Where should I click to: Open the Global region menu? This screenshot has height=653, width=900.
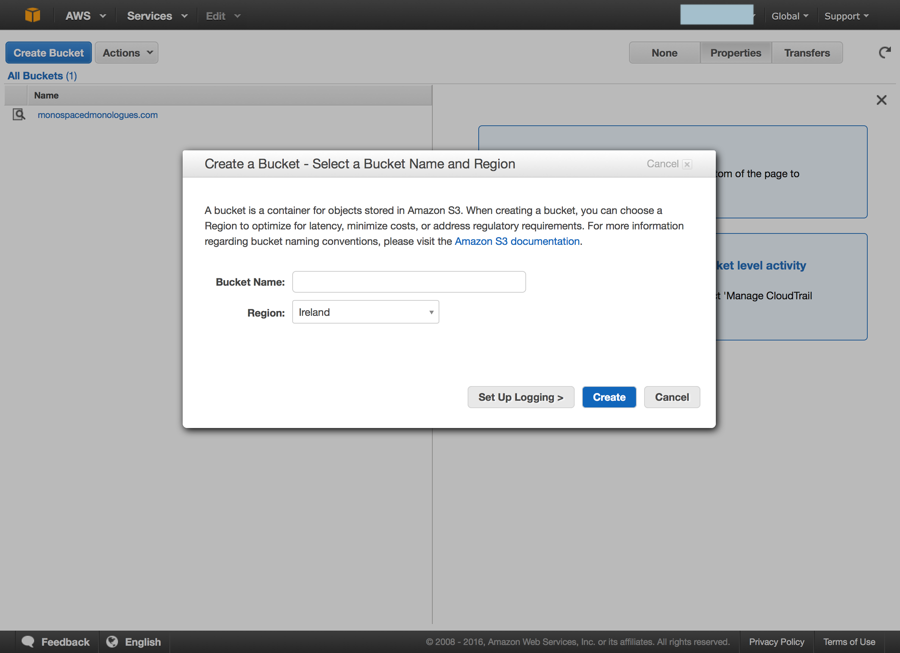[789, 16]
